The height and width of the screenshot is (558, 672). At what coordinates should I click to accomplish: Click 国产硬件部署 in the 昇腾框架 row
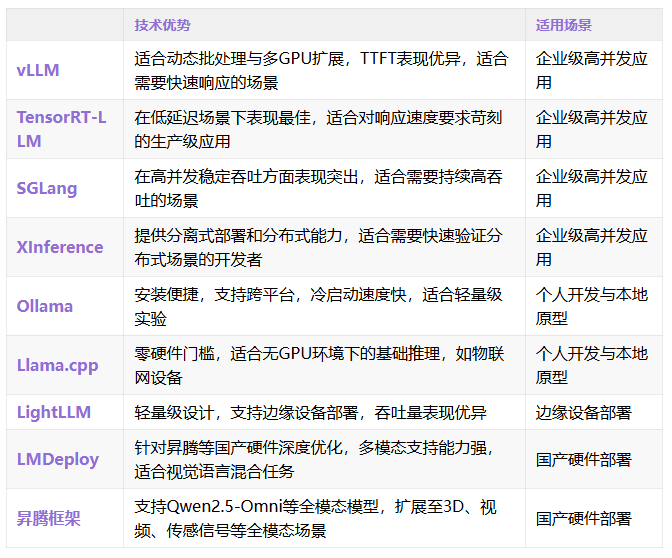583,518
